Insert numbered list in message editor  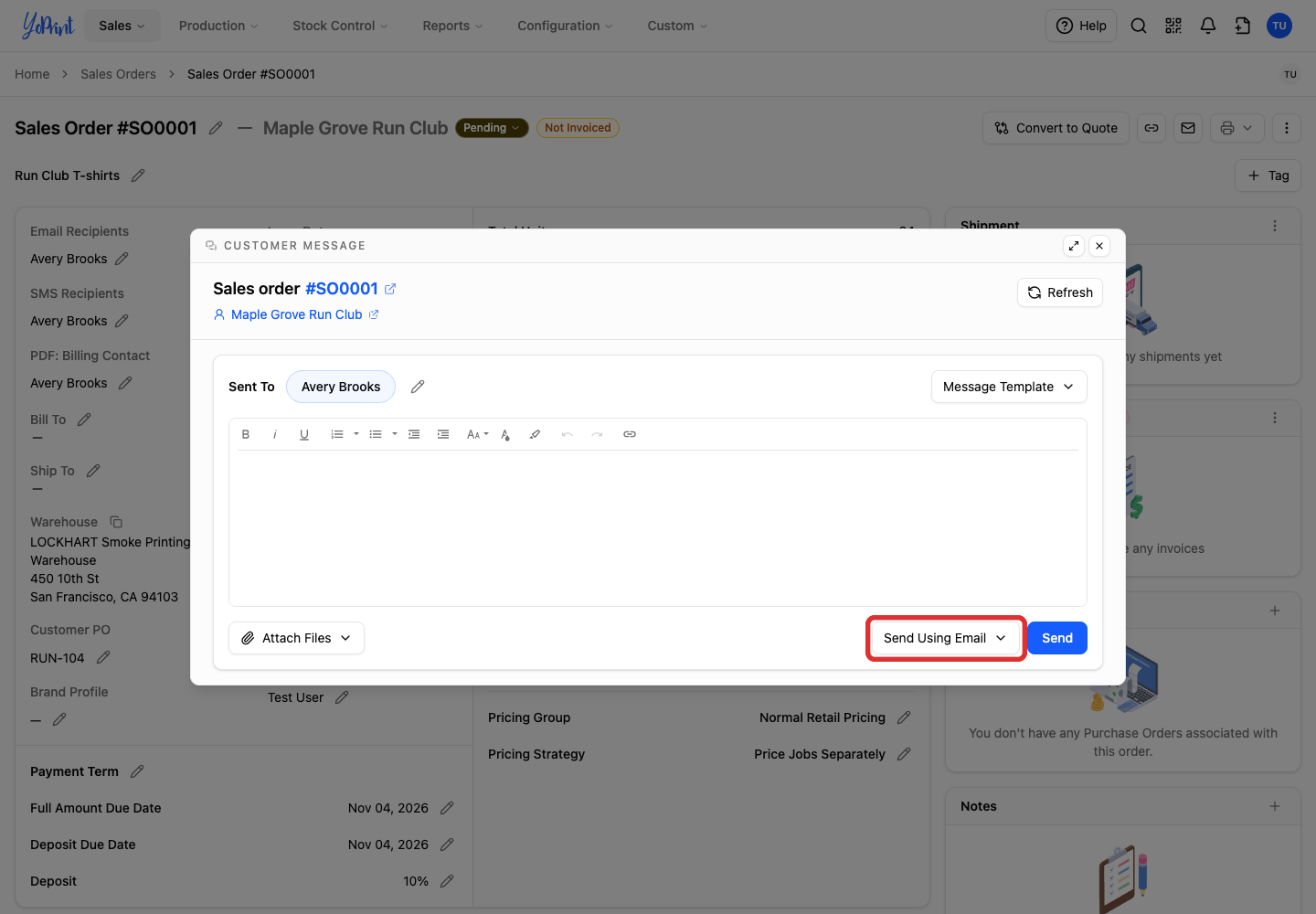click(337, 434)
